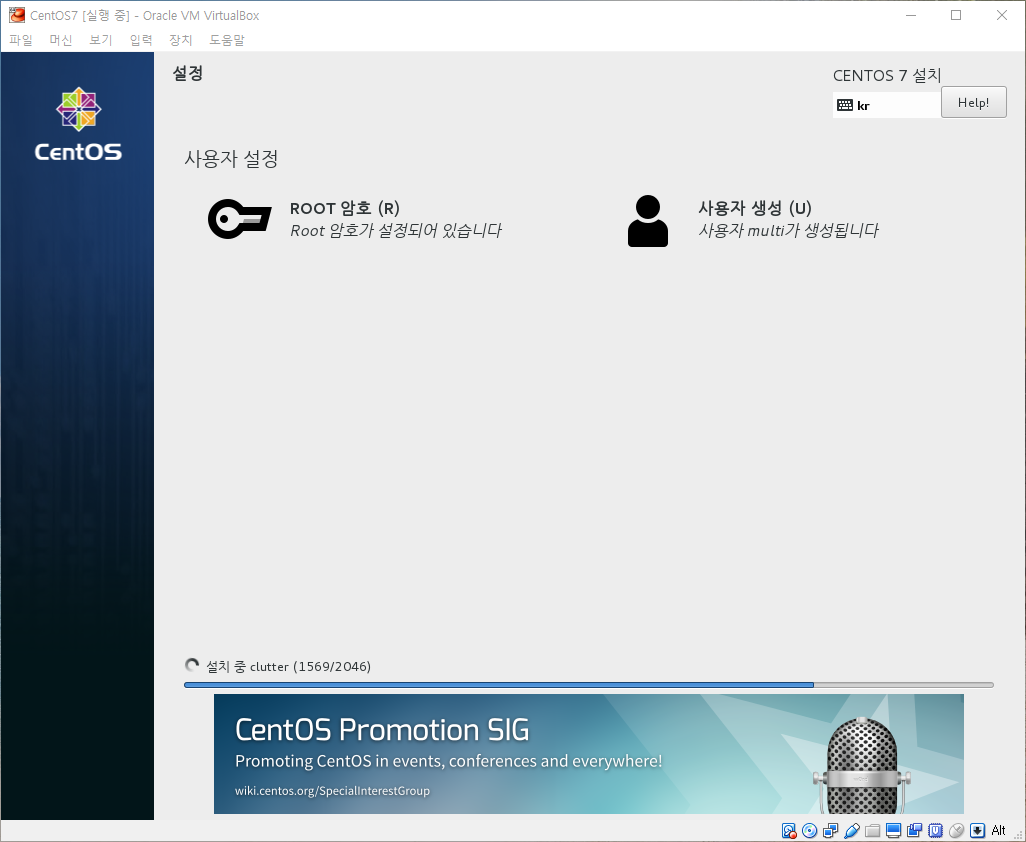Click the CentOS logo in the sidebar
Image resolution: width=1026 pixels, height=842 pixels.
pos(78,124)
